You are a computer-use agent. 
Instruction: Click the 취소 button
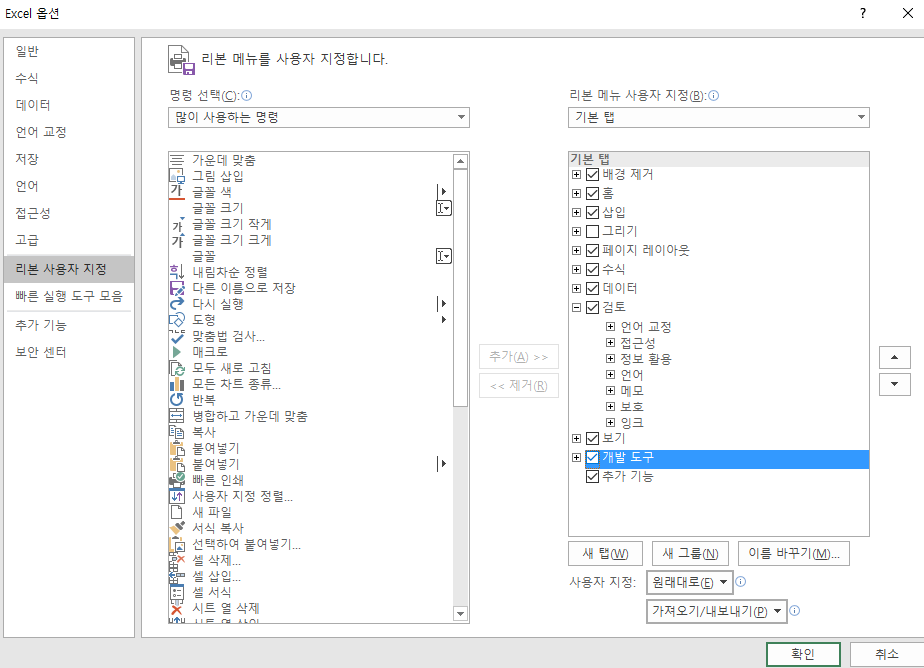pos(887,654)
